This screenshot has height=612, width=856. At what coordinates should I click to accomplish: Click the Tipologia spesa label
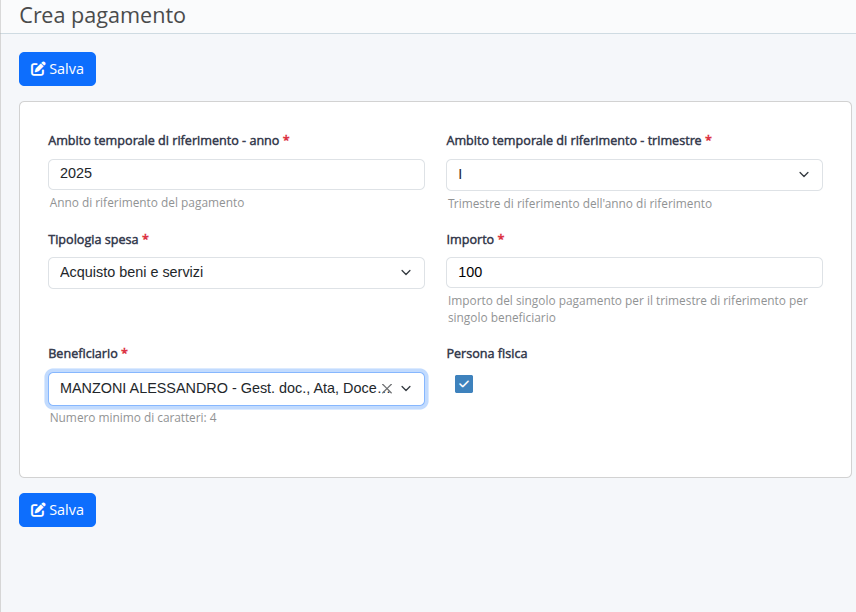tap(93, 240)
